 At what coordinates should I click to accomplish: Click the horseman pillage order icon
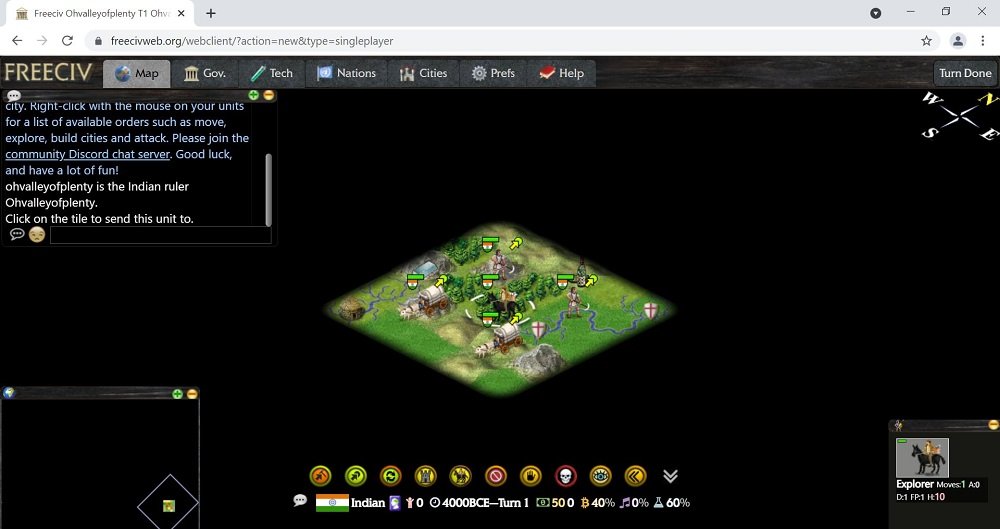pos(460,475)
